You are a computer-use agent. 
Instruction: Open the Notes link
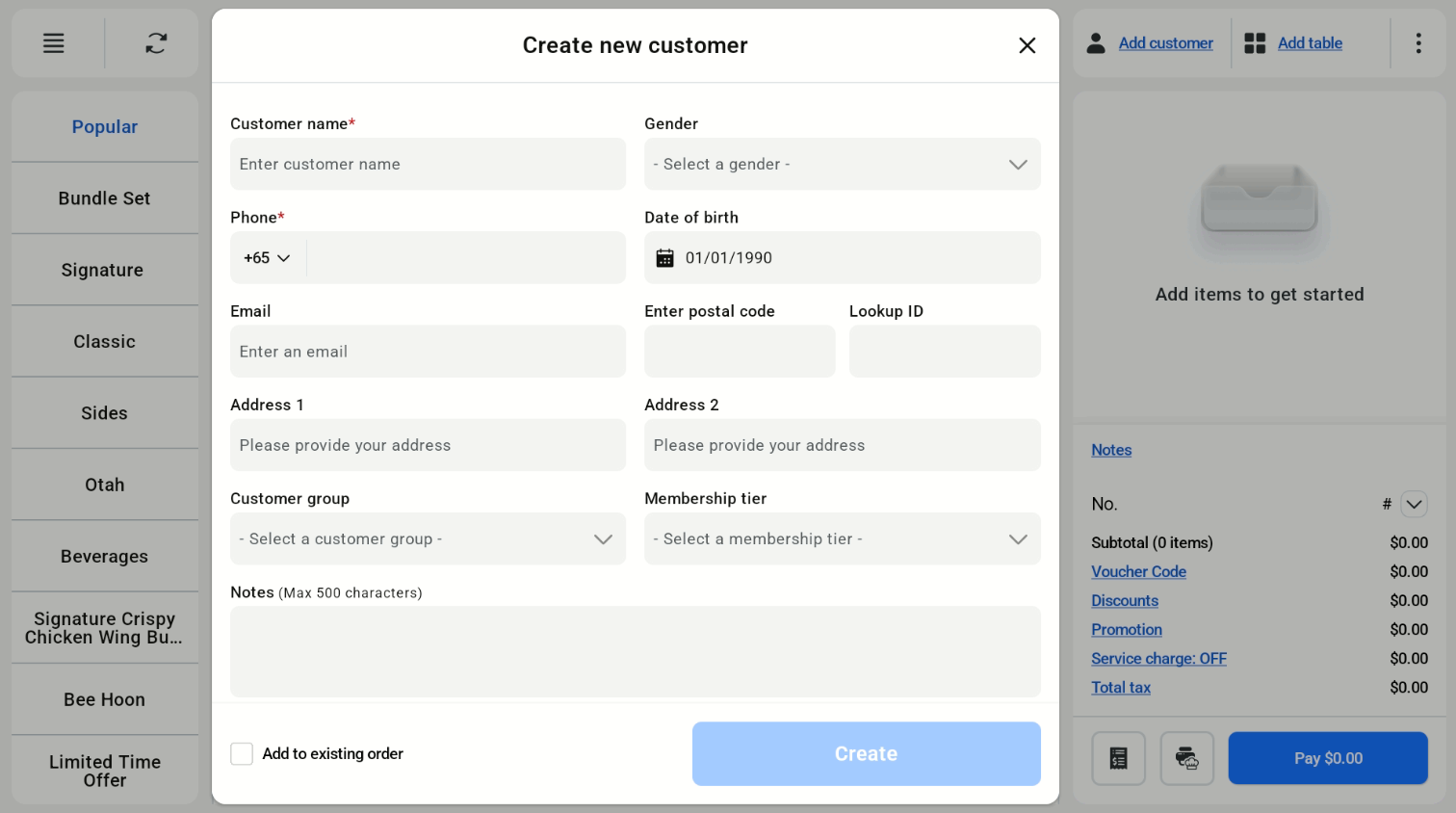click(1111, 450)
